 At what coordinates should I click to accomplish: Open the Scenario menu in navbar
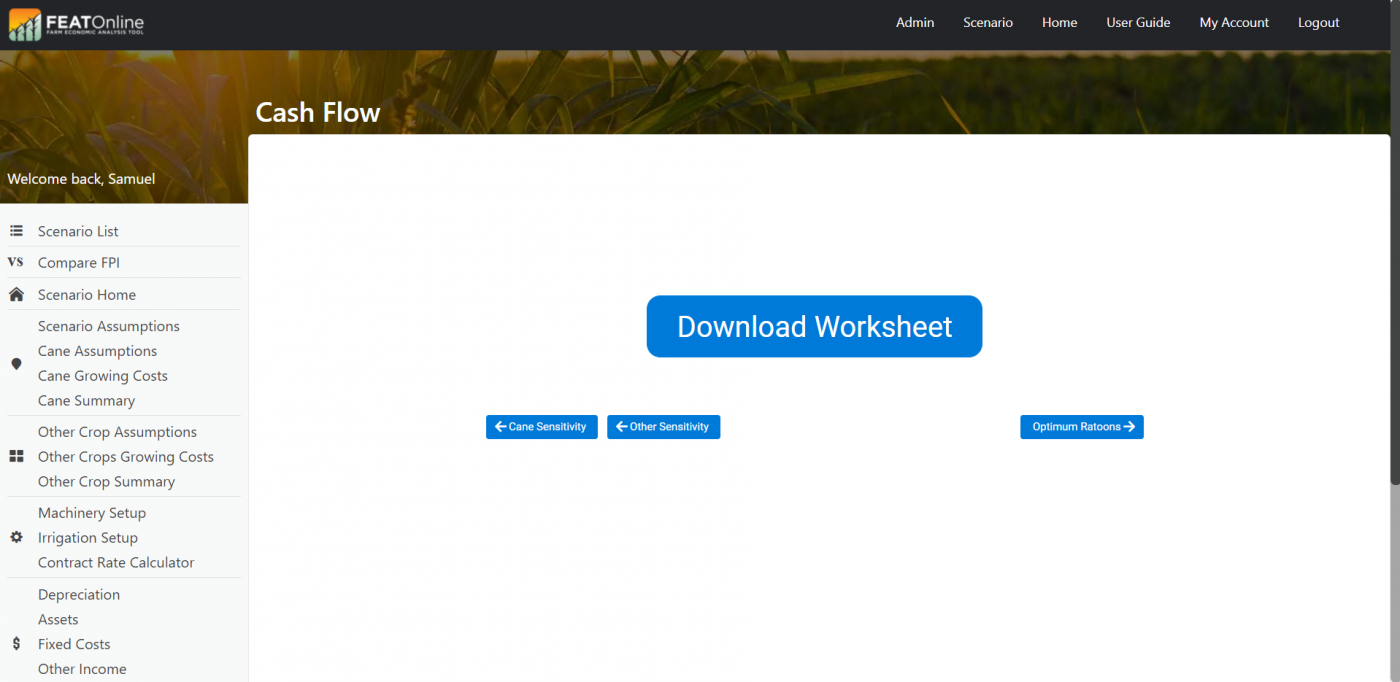(987, 23)
